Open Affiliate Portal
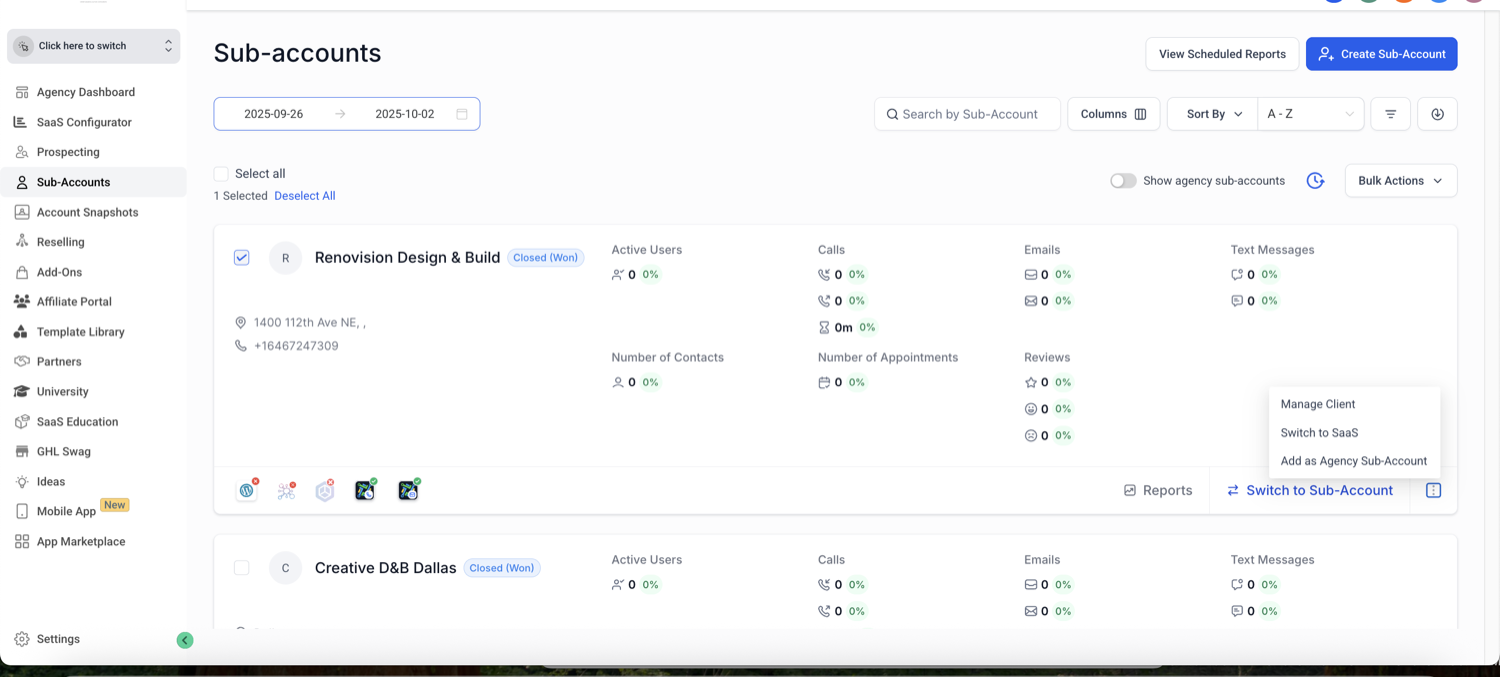The image size is (1500, 677). 74,302
